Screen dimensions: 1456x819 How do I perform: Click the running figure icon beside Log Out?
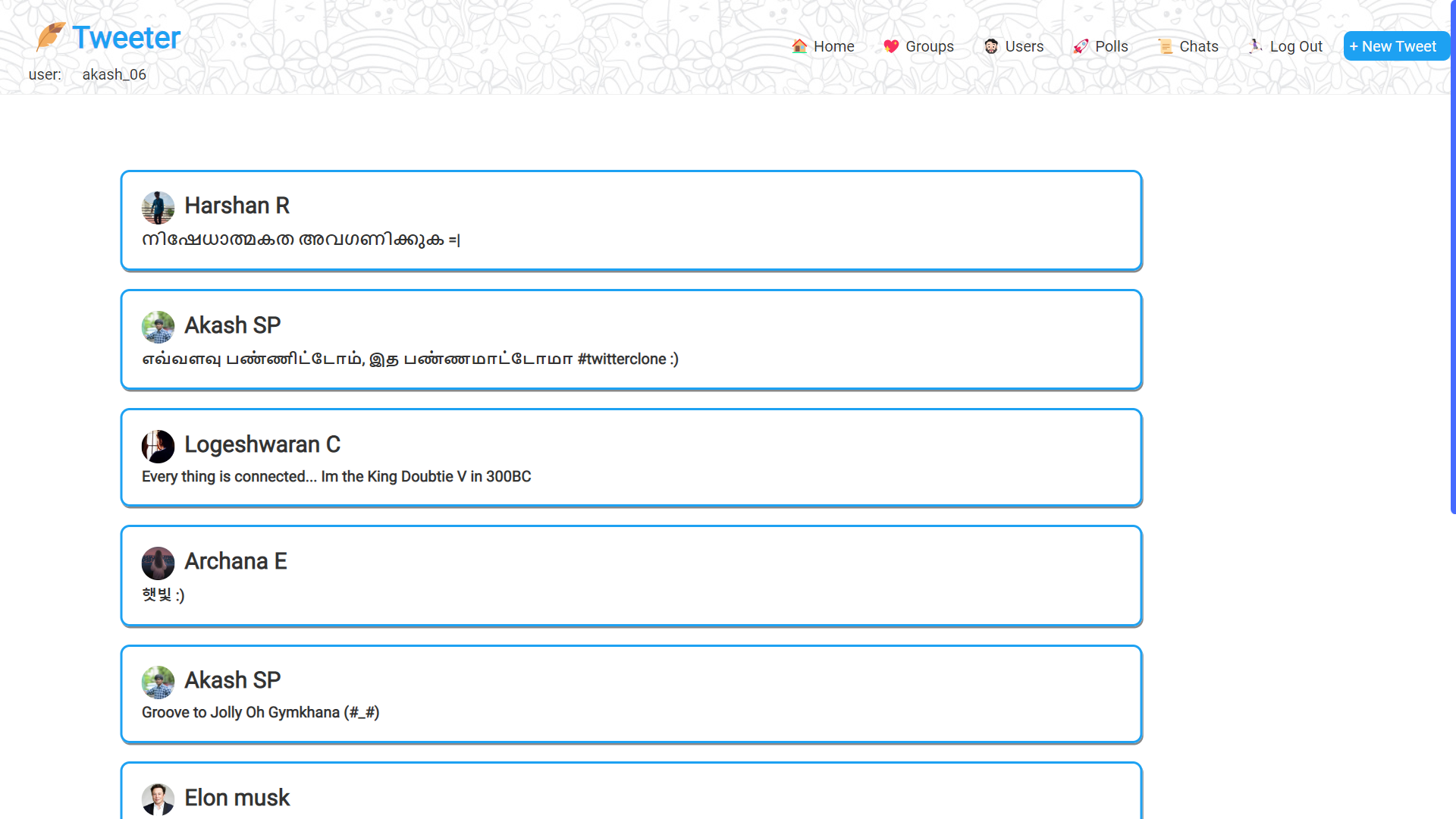click(1256, 46)
